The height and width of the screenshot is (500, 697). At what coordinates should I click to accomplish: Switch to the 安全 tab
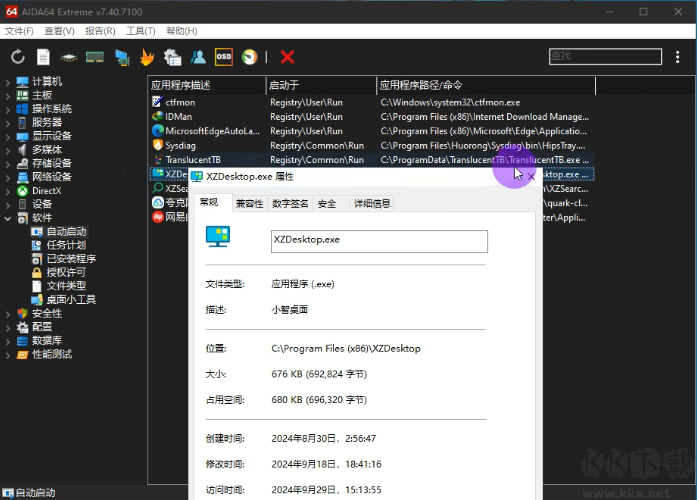click(x=327, y=204)
